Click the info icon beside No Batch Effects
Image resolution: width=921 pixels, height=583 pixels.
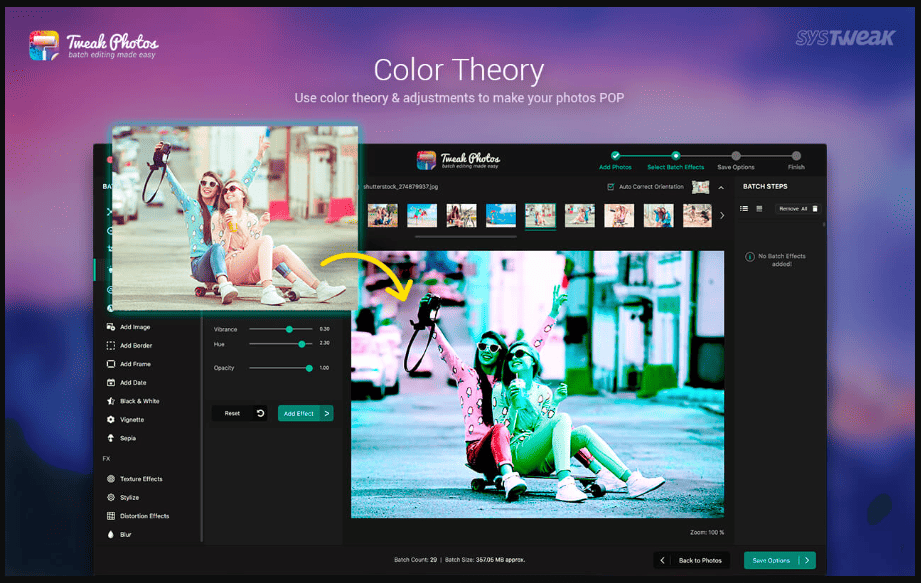coord(749,257)
